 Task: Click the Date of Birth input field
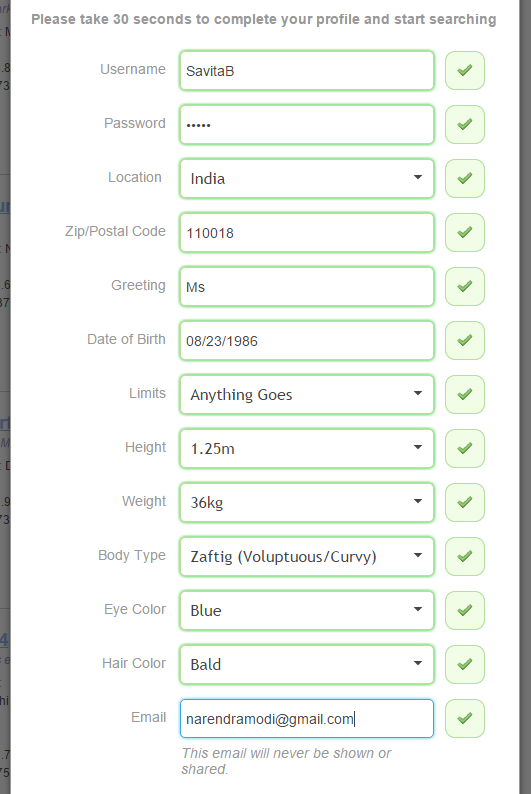pyautogui.click(x=307, y=340)
